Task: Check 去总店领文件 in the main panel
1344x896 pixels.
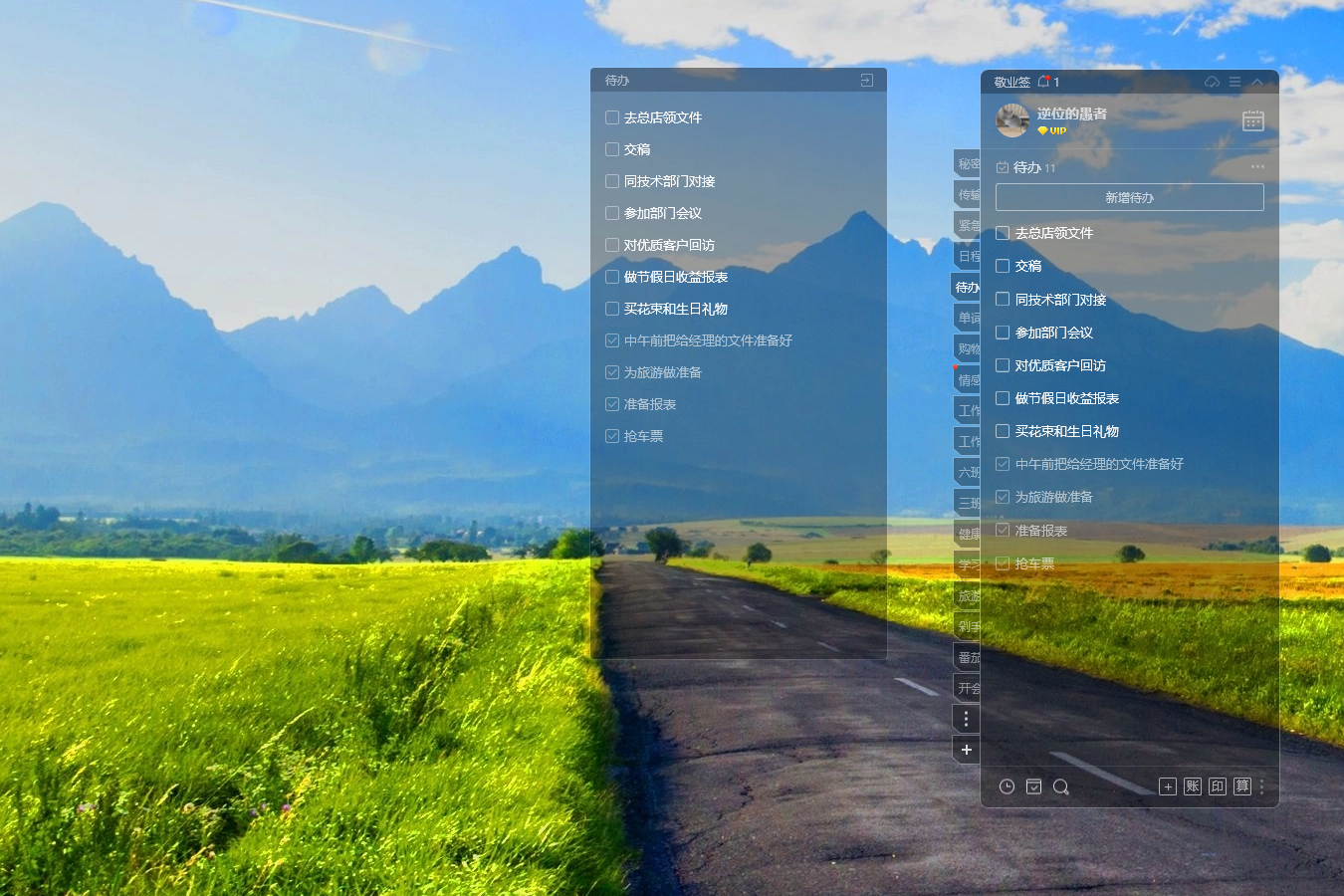Action: [x=1003, y=233]
